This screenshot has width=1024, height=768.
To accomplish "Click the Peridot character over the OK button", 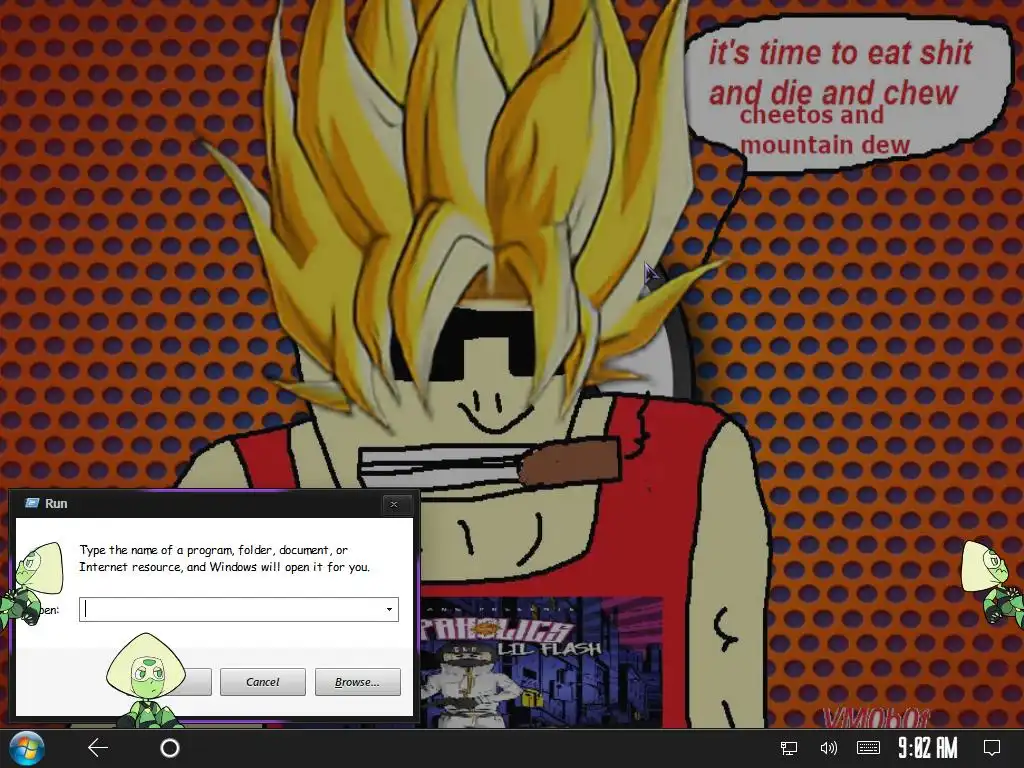I will coord(146,680).
